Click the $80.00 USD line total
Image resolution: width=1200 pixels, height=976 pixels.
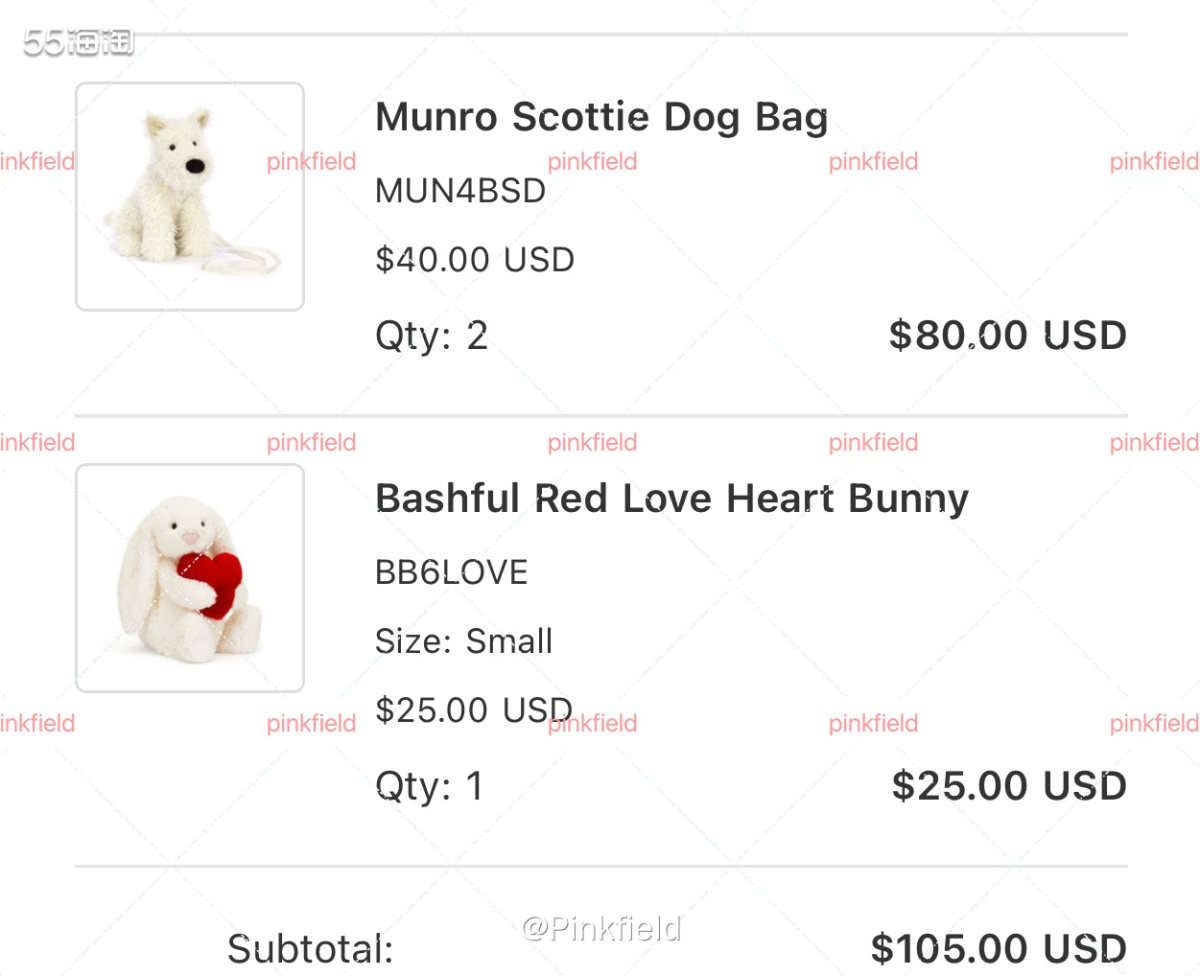tap(1007, 336)
